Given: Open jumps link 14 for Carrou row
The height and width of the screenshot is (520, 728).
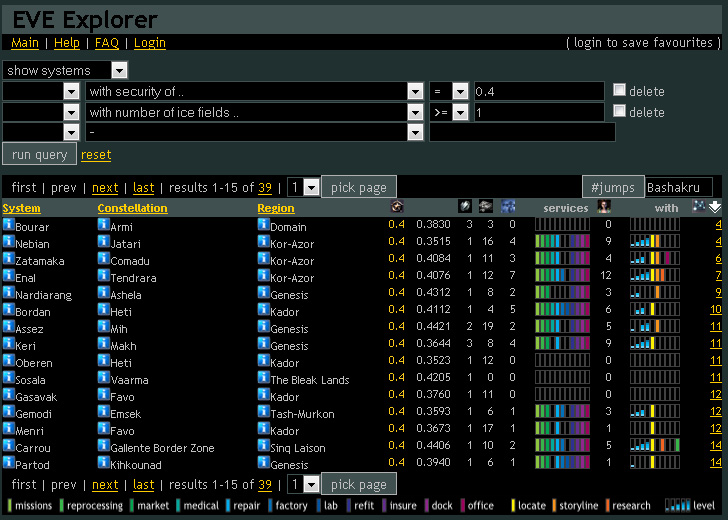Looking at the screenshot, I should [x=715, y=446].
